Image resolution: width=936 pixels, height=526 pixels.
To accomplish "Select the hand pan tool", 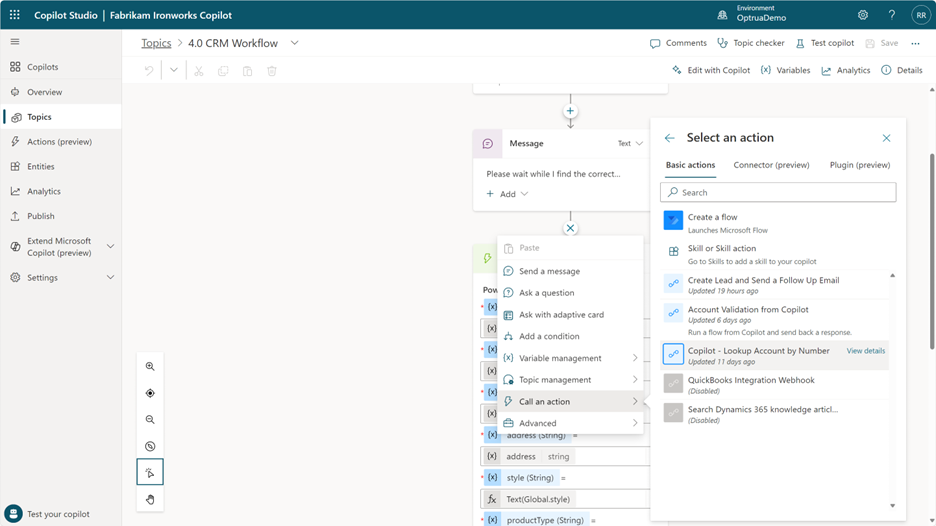I will point(150,499).
